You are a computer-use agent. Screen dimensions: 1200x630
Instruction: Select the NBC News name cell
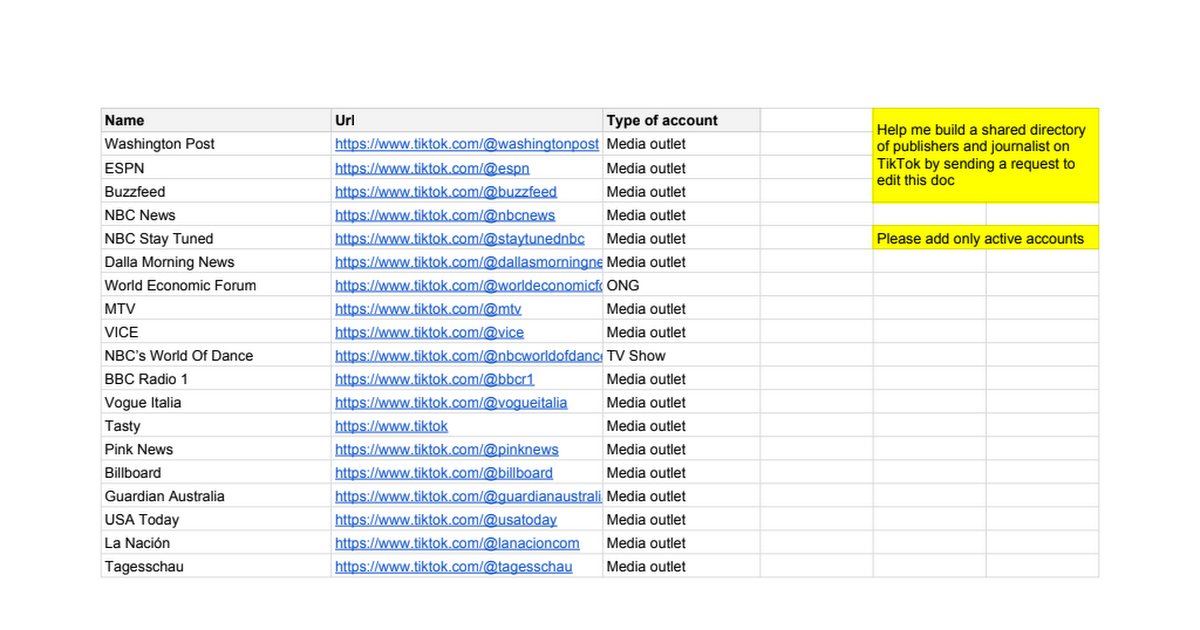coord(216,215)
